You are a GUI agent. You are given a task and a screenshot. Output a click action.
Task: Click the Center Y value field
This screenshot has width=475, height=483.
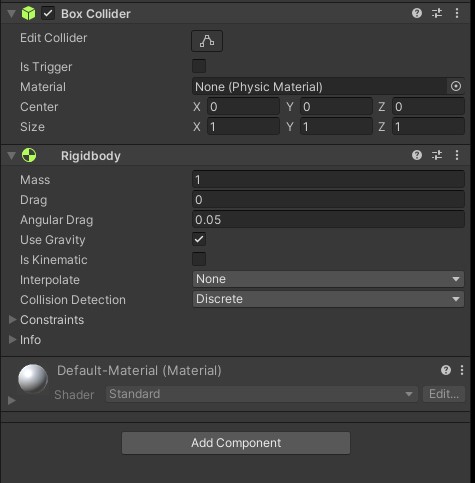pos(336,107)
